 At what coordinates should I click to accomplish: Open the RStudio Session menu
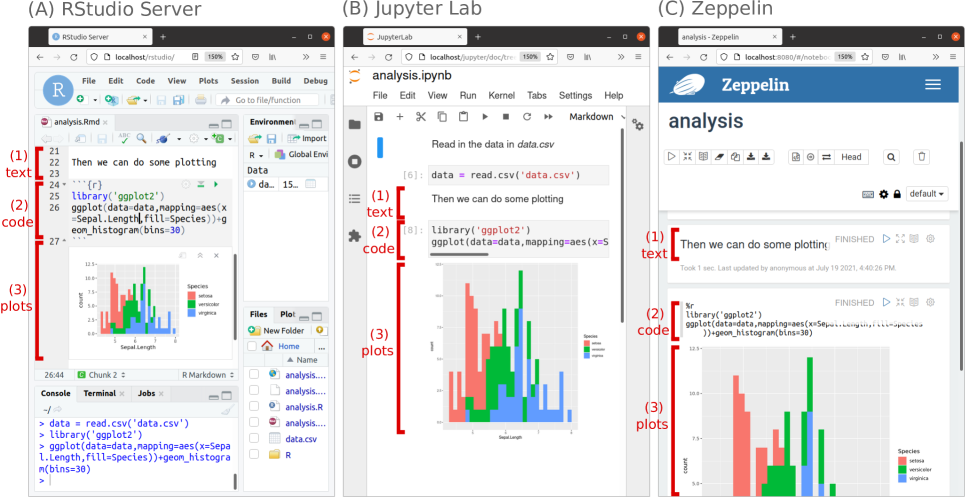(x=245, y=81)
